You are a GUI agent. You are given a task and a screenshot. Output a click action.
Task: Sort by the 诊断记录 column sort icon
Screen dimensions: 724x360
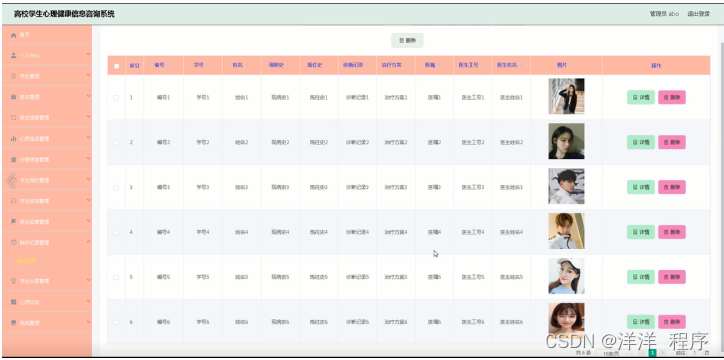[x=368, y=66]
